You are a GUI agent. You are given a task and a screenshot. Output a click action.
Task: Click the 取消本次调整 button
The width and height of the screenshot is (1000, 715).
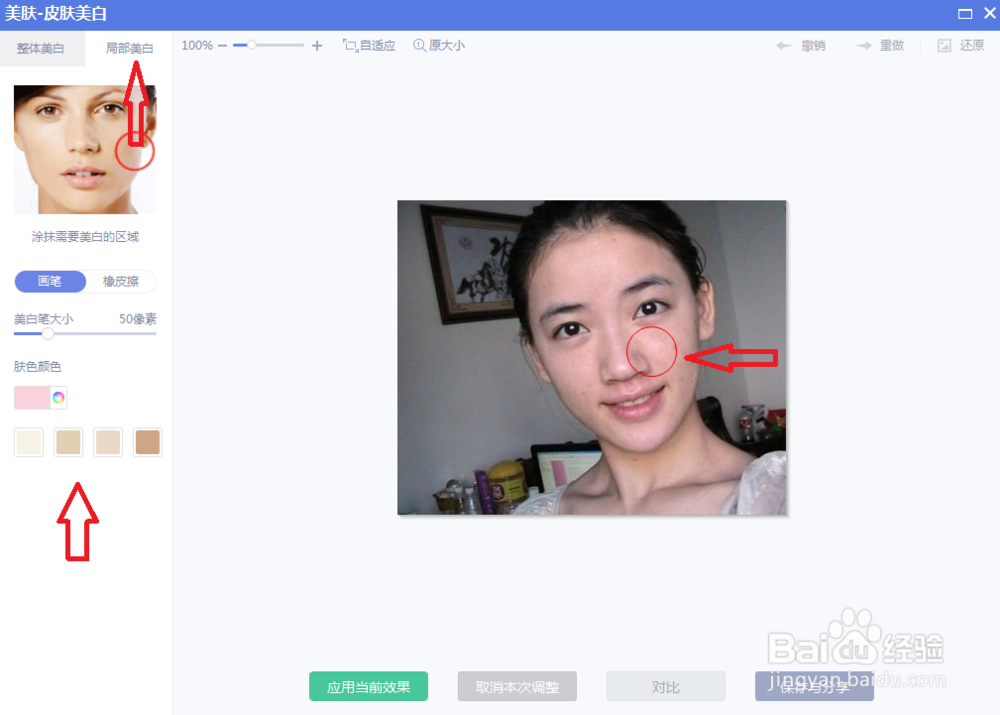[517, 686]
